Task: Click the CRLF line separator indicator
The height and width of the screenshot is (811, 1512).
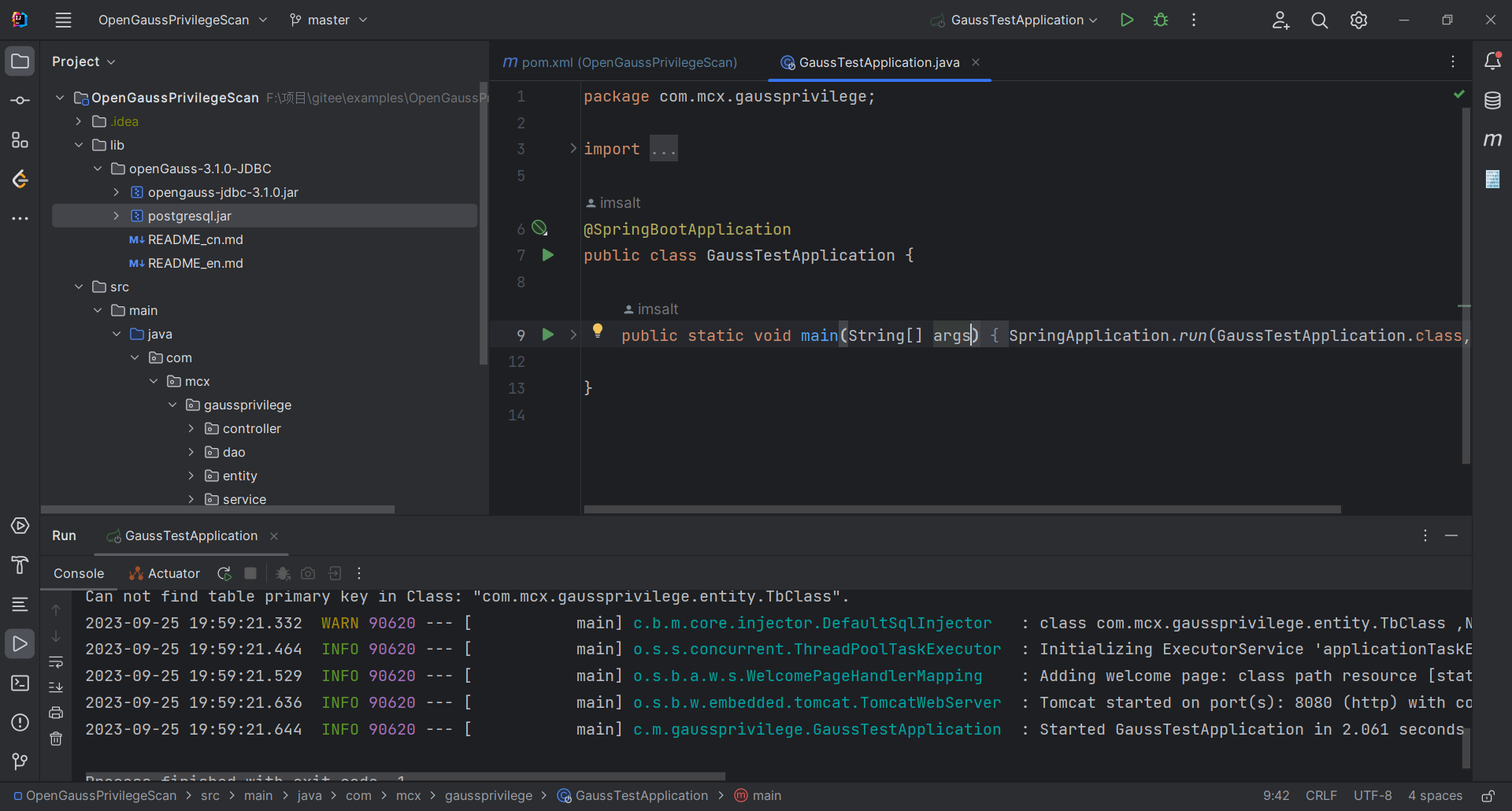Action: 1321,796
